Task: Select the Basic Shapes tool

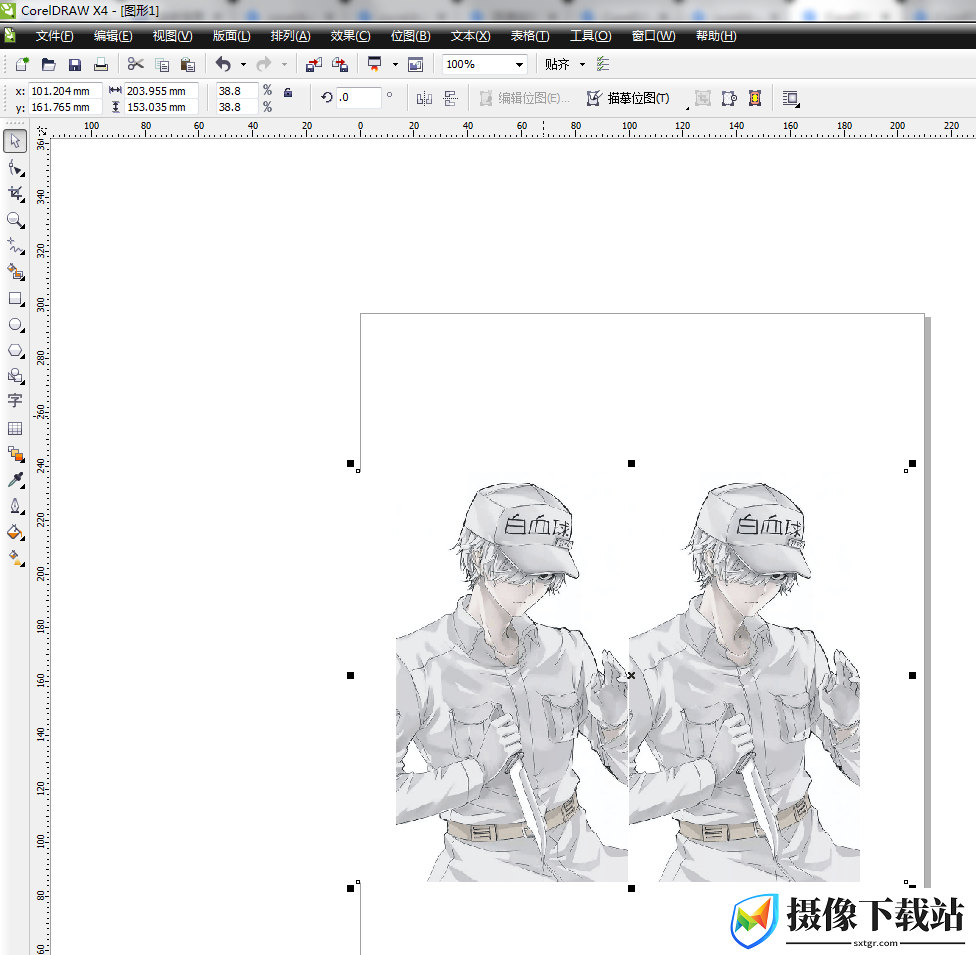Action: click(15, 376)
